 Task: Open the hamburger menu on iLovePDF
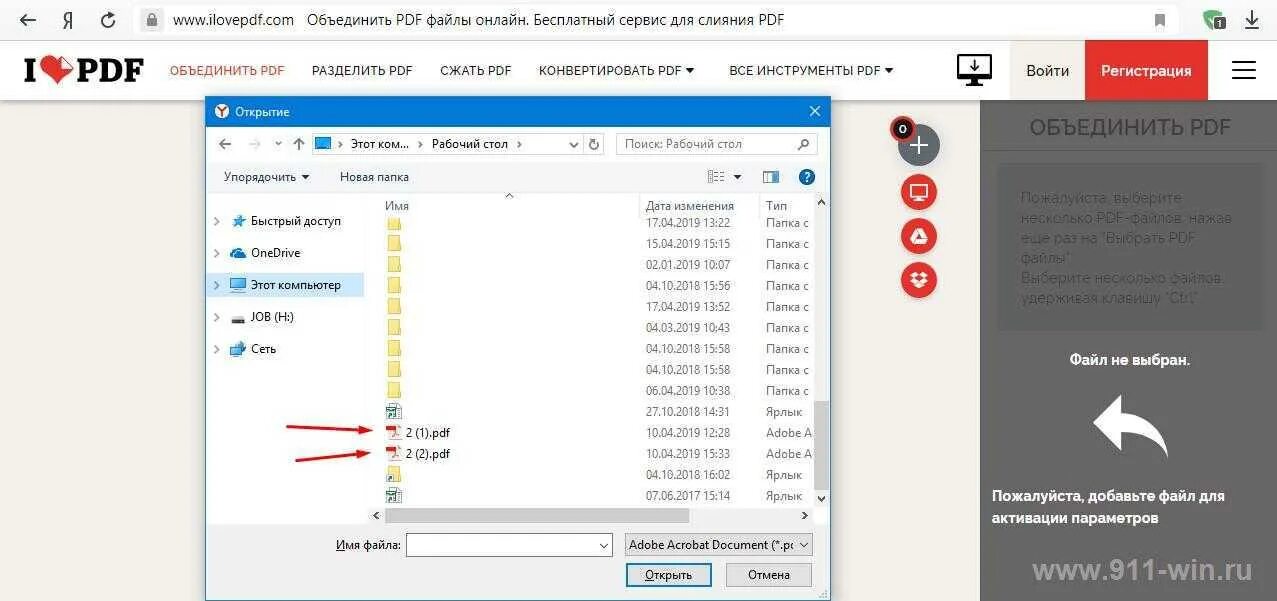(1243, 70)
